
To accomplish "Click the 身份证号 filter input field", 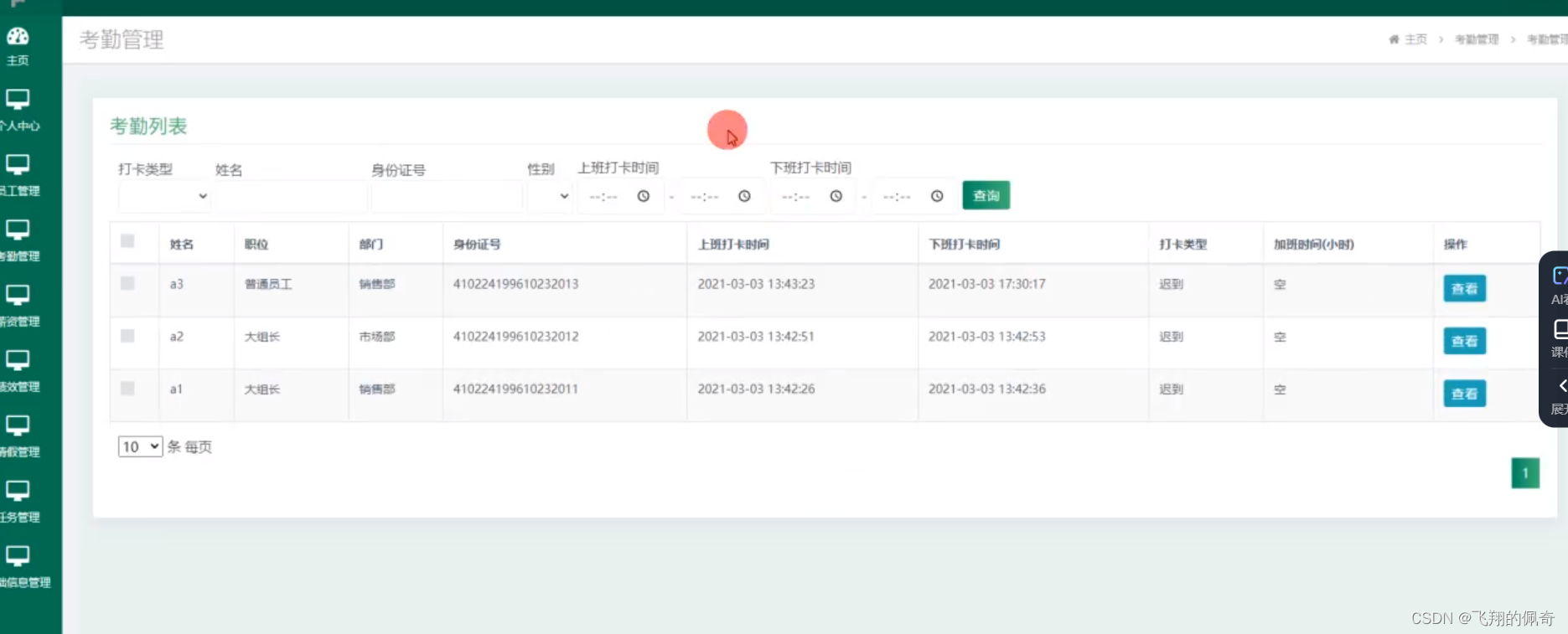I will click(x=447, y=196).
